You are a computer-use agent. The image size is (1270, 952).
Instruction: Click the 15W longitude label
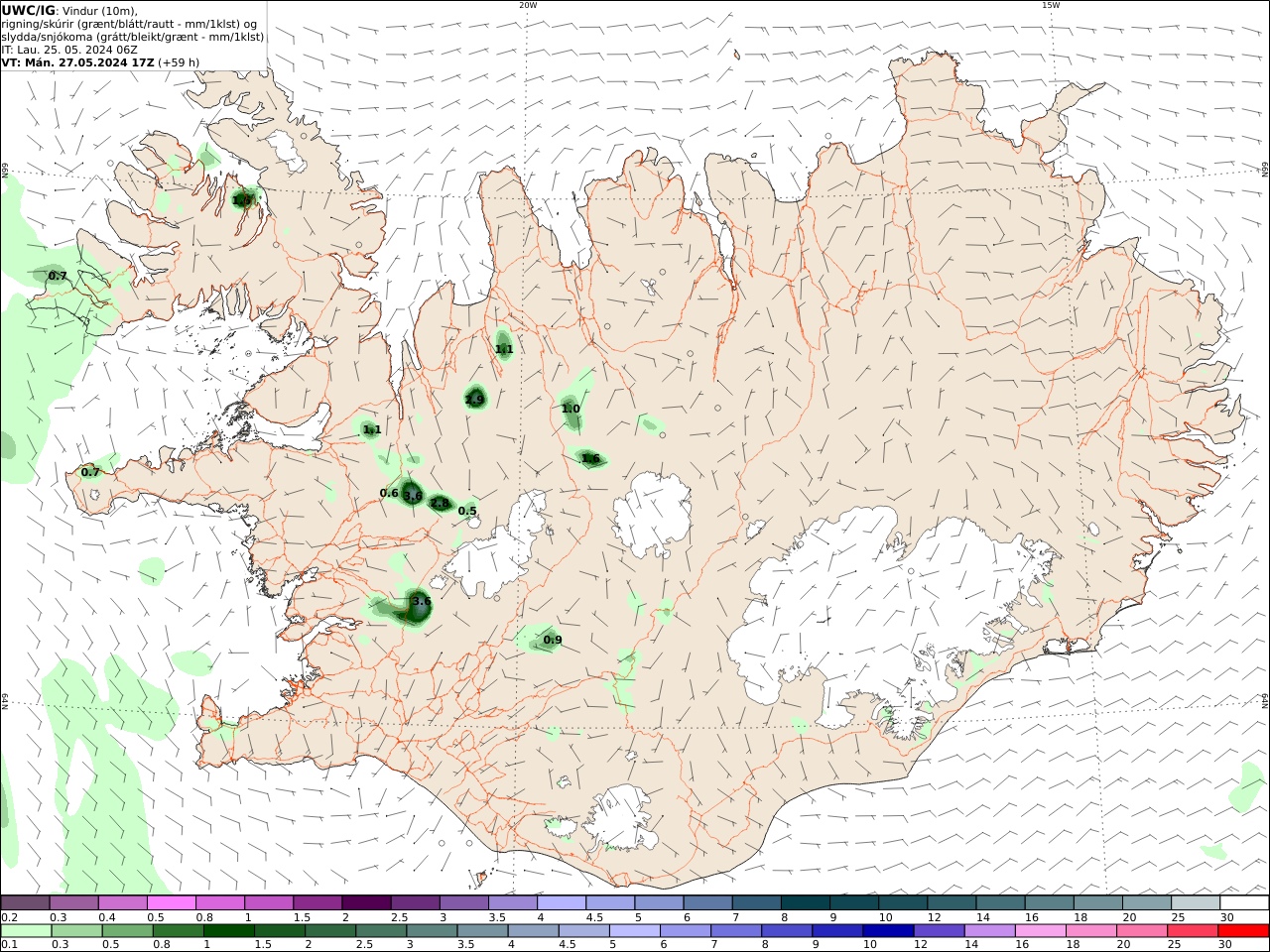(1051, 5)
